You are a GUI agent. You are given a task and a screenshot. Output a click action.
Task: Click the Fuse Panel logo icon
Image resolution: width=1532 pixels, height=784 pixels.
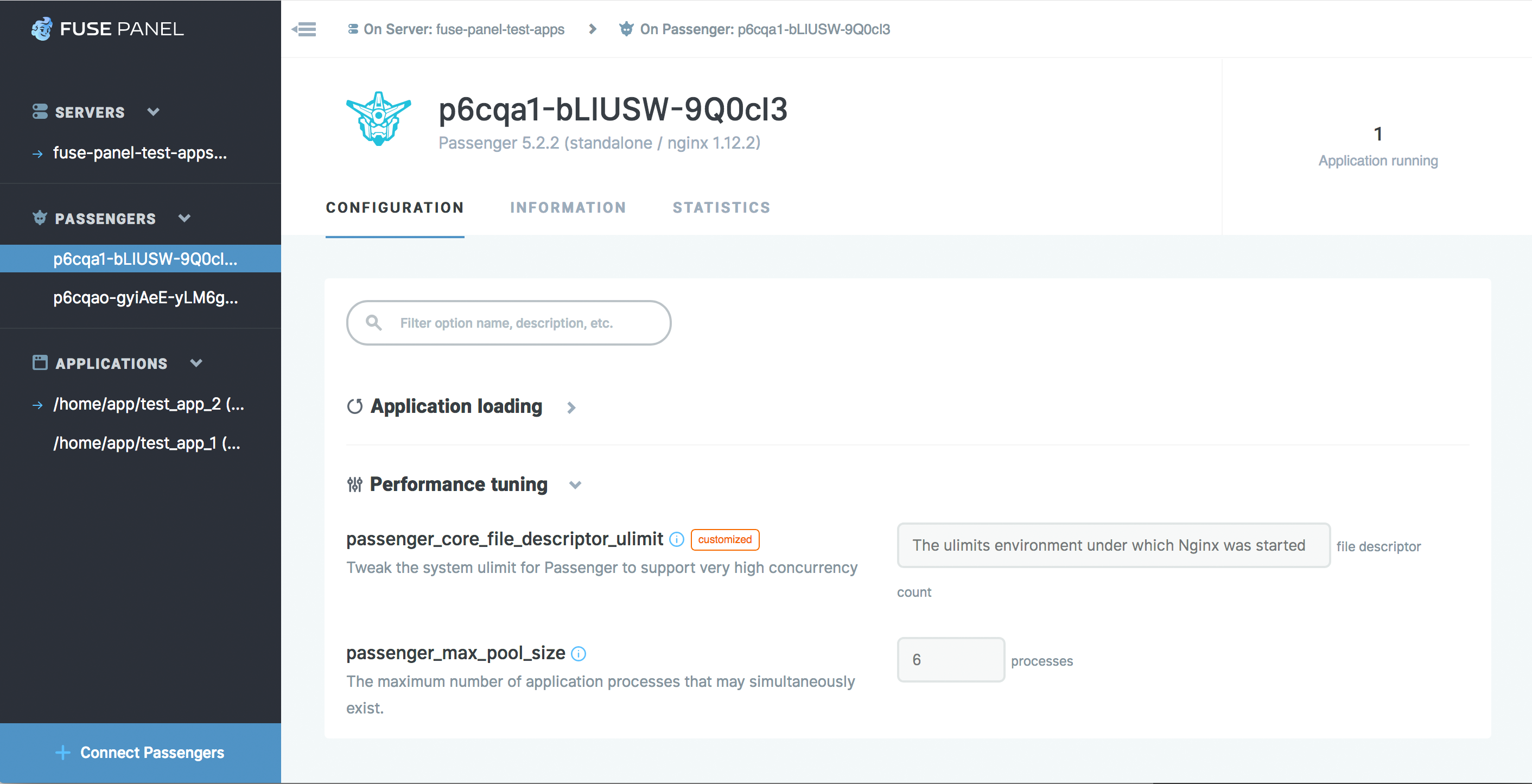click(x=42, y=29)
